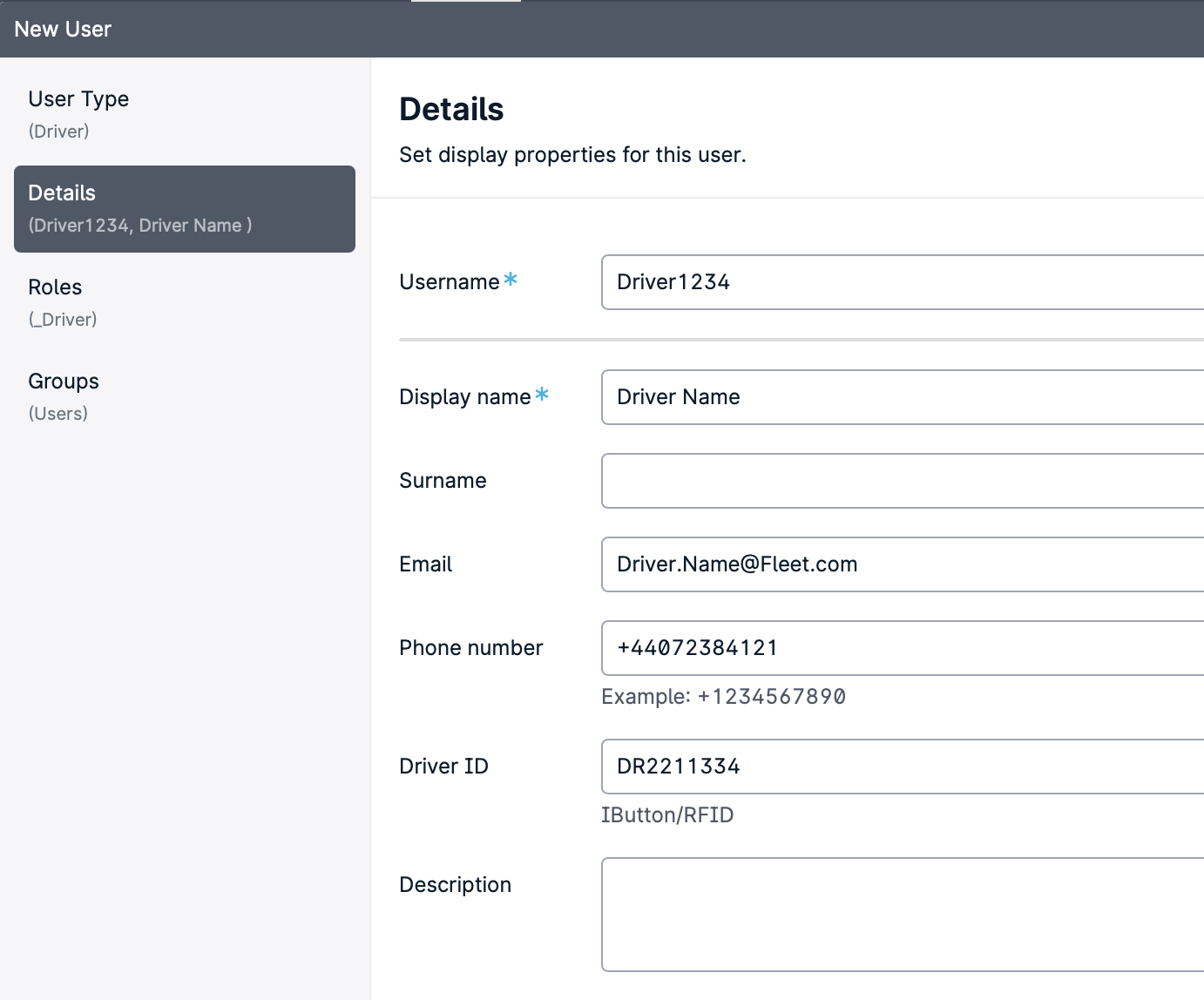Click the empty Description text area
The height and width of the screenshot is (1000, 1204).
click(x=902, y=915)
